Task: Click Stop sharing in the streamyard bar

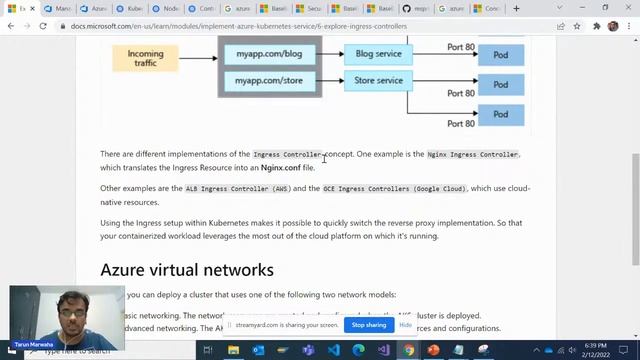Action: [x=369, y=325]
